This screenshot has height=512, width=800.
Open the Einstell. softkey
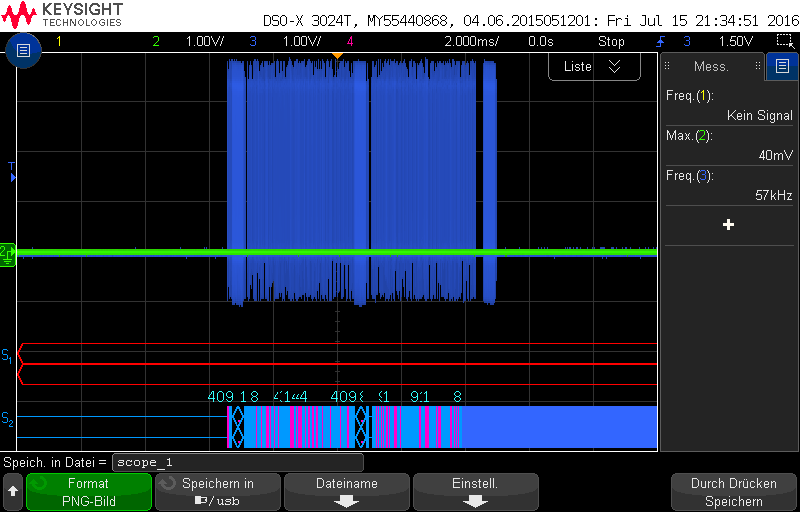pyautogui.click(x=476, y=491)
